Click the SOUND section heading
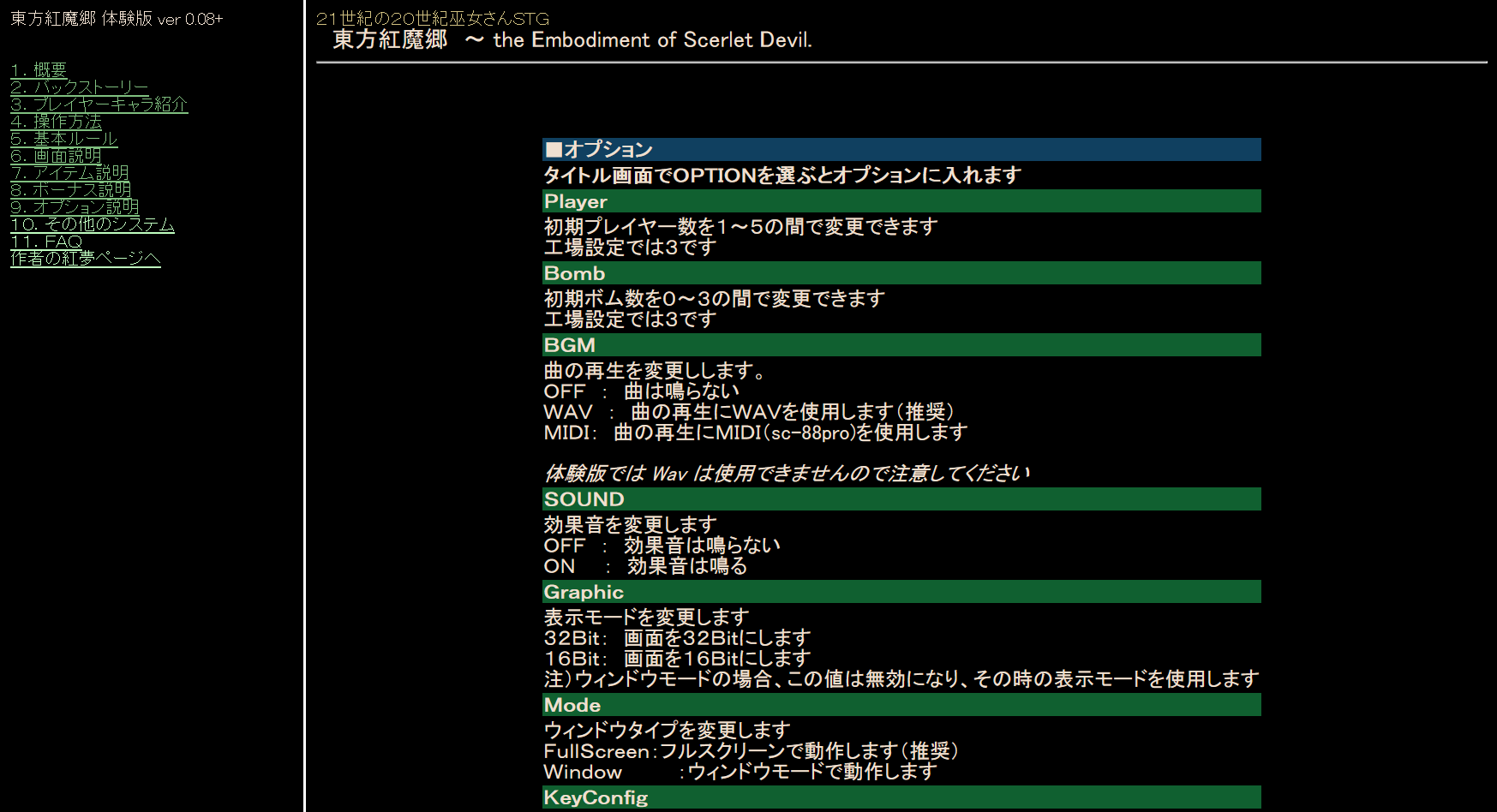The image size is (1497, 812). pos(901,499)
